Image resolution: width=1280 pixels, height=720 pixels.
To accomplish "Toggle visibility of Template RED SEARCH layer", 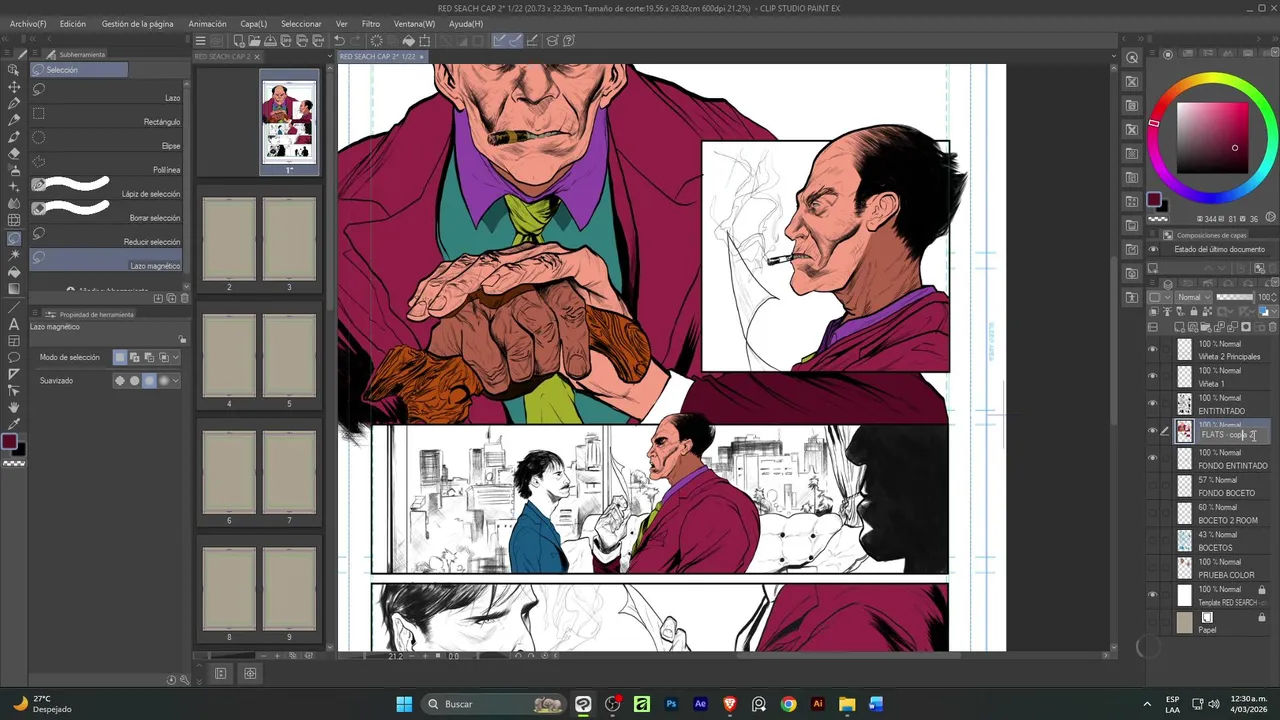I will click(x=1152, y=595).
